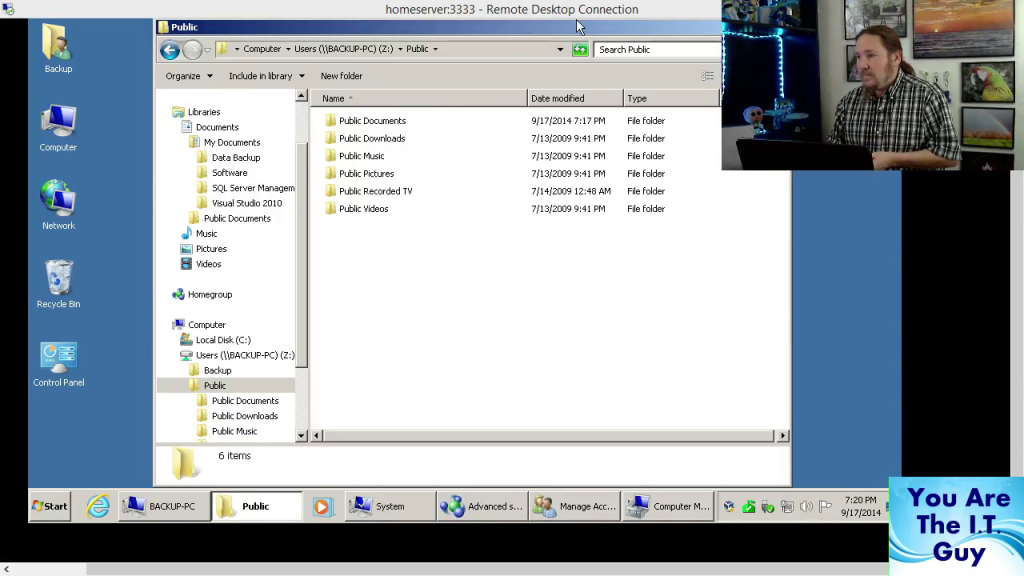Switch to Advanced sharing taskbar window
The image size is (1024, 576).
click(x=482, y=506)
